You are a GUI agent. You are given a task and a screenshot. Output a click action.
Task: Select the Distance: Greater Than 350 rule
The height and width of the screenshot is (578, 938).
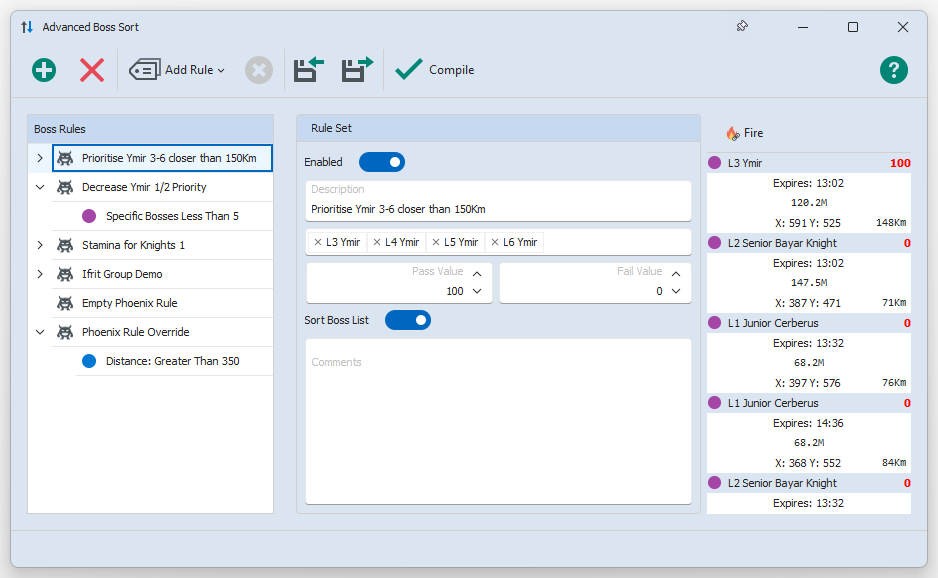(x=172, y=361)
